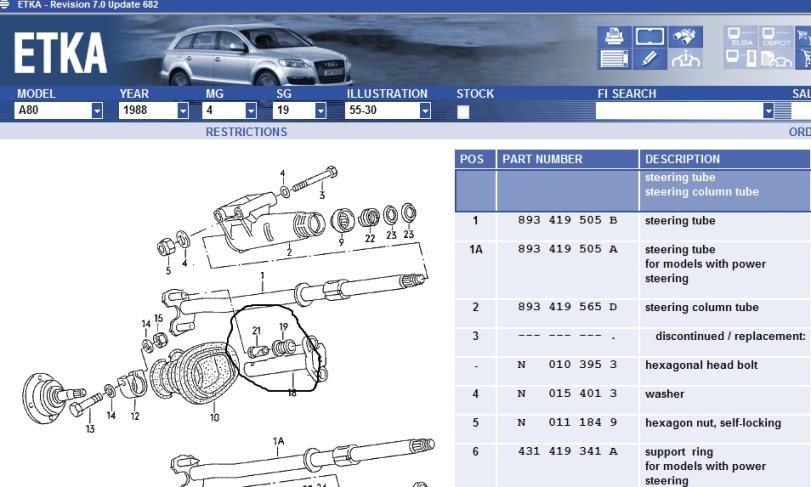Select part number N 010 395 3
811x487 pixels.
[567, 365]
